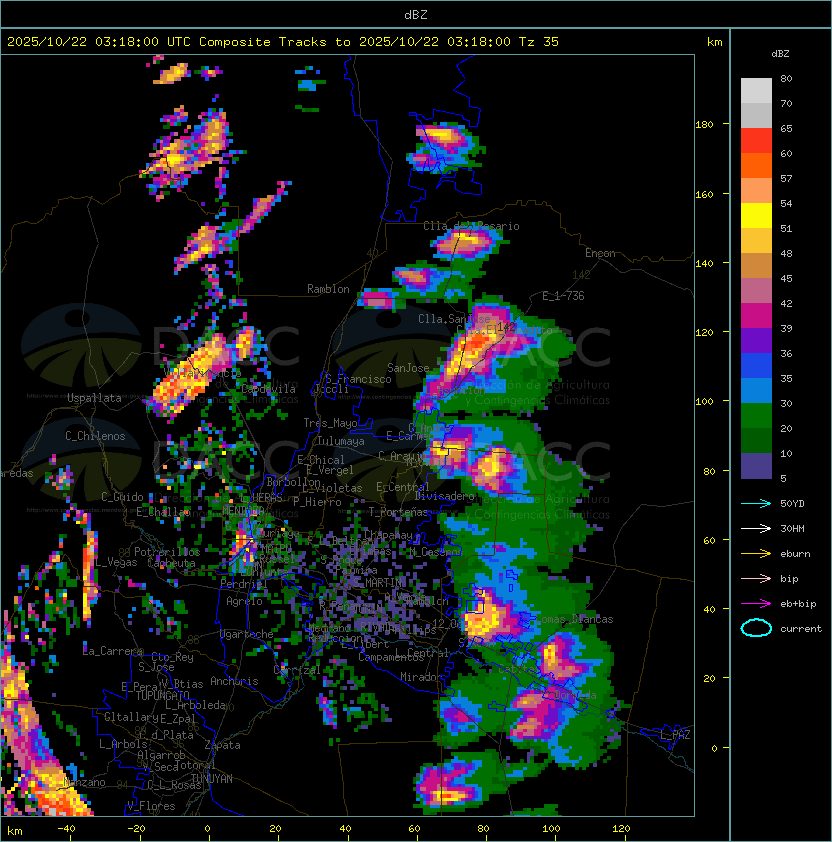Select the bottom slate-blue swatch in legend
Viewport: 832px width, 842px height.
click(756, 466)
